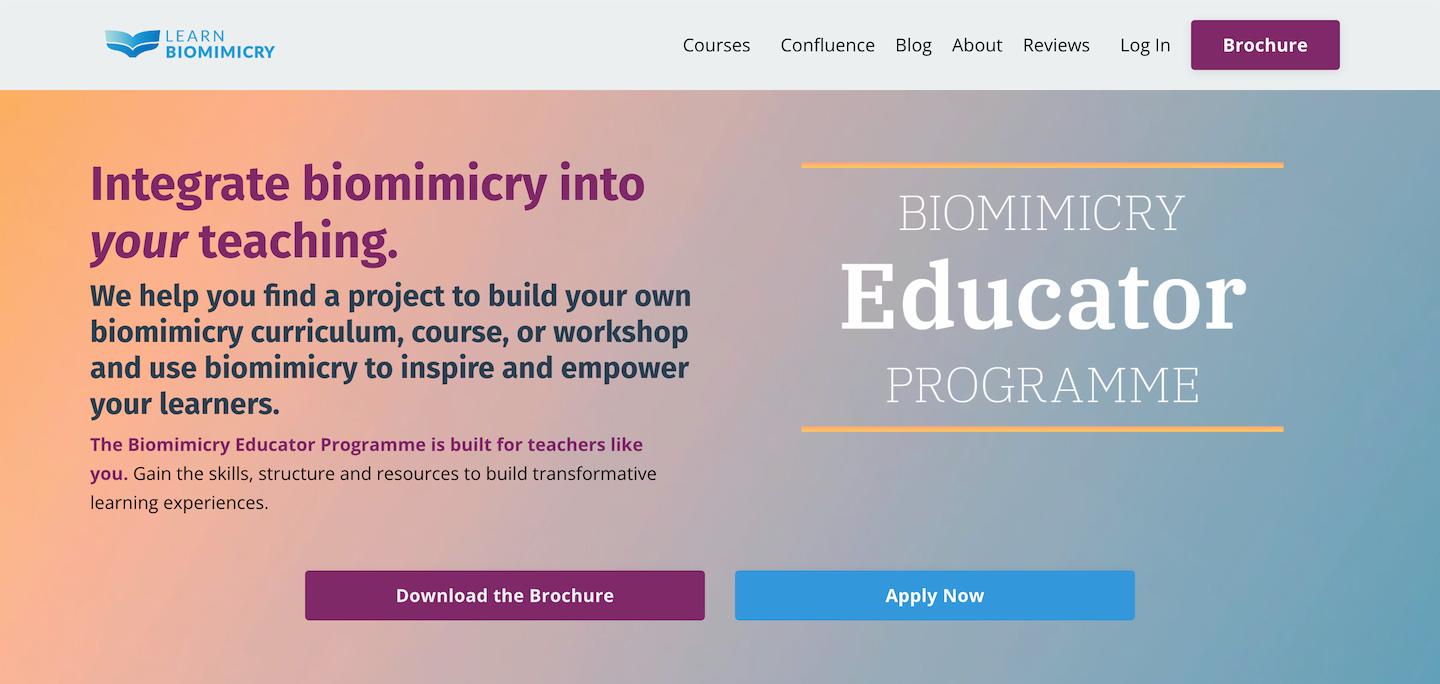Click the Download the Brochure button

(504, 595)
